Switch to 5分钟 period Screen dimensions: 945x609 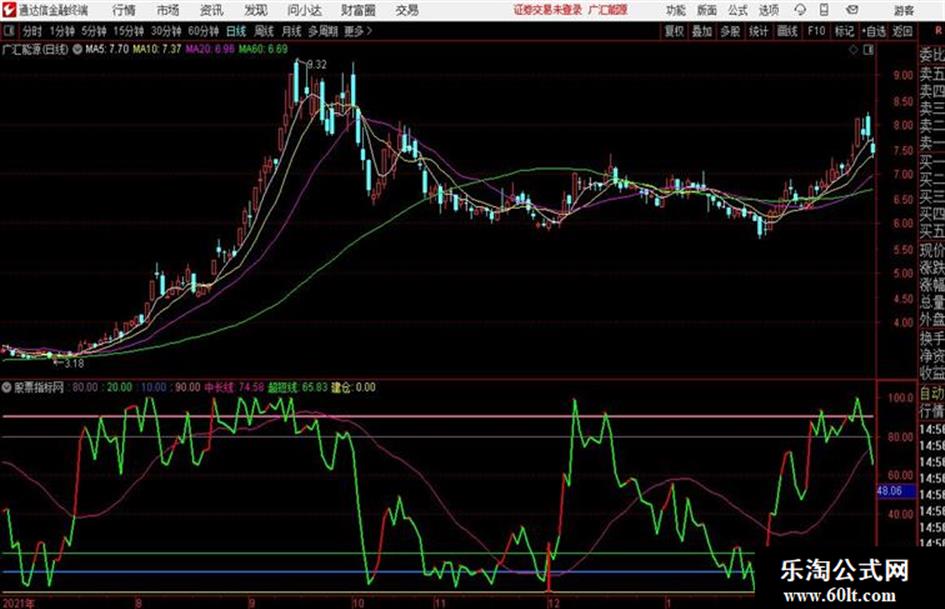pos(94,31)
